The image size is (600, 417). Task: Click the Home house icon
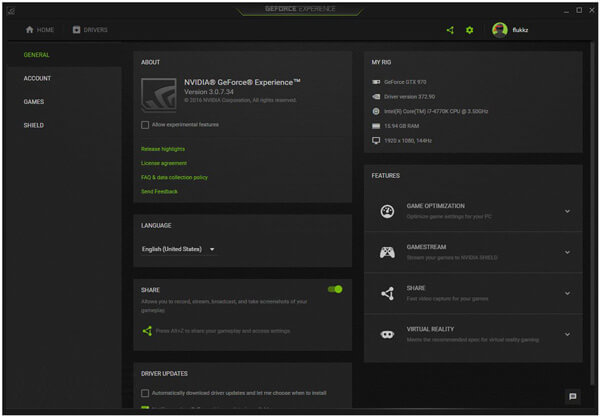tap(29, 29)
